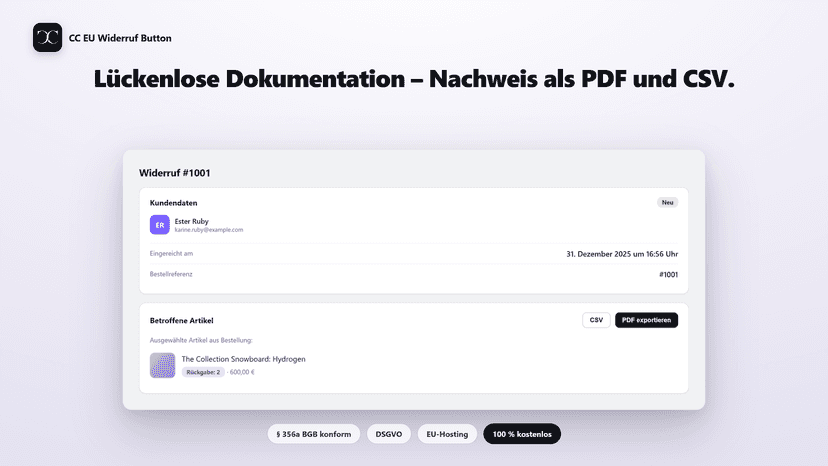Select the § 356a BGB konform pill

point(314,434)
